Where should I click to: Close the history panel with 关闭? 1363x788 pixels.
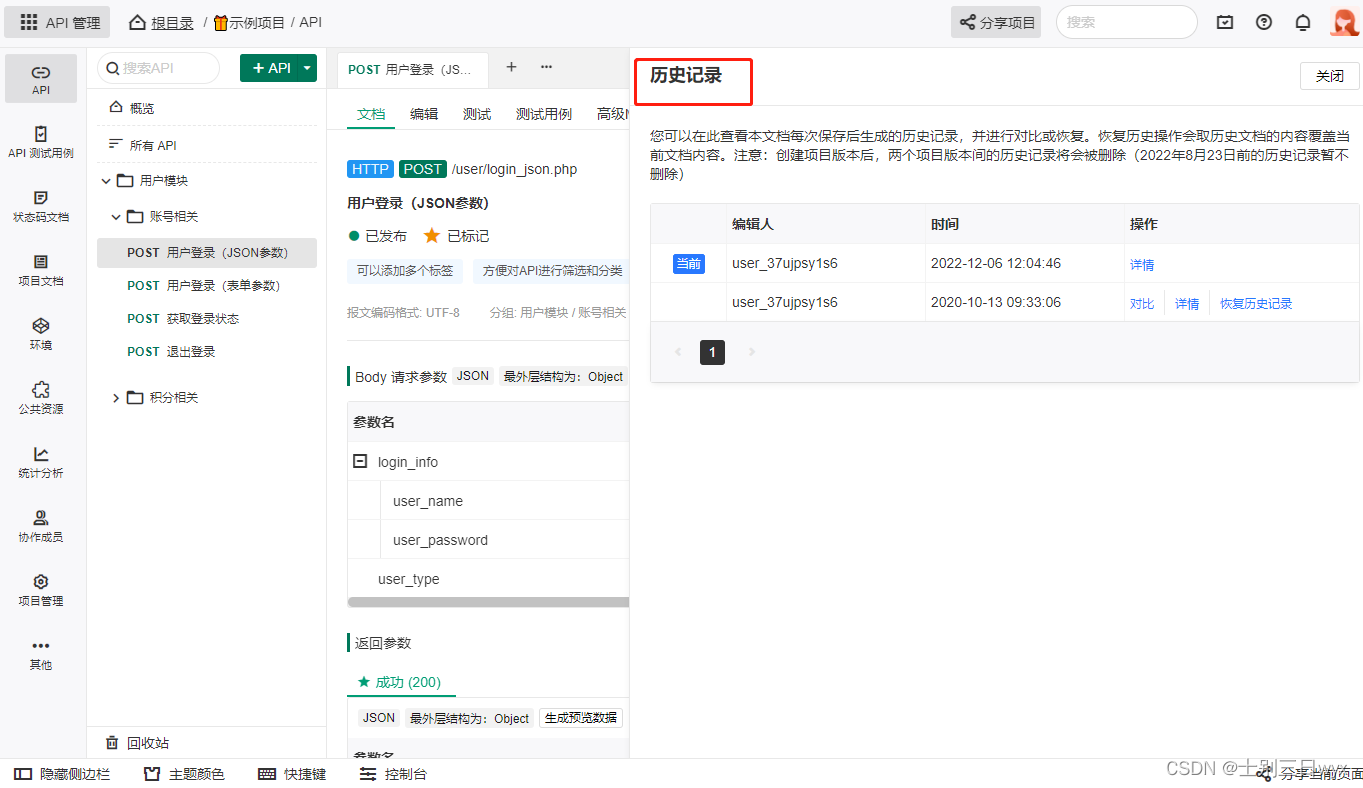[x=1329, y=76]
